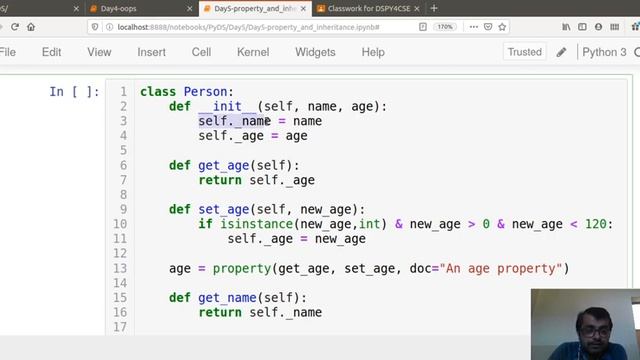This screenshot has width=640, height=360.
Task: Reload the page with the refresh icon
Action: [15, 27]
